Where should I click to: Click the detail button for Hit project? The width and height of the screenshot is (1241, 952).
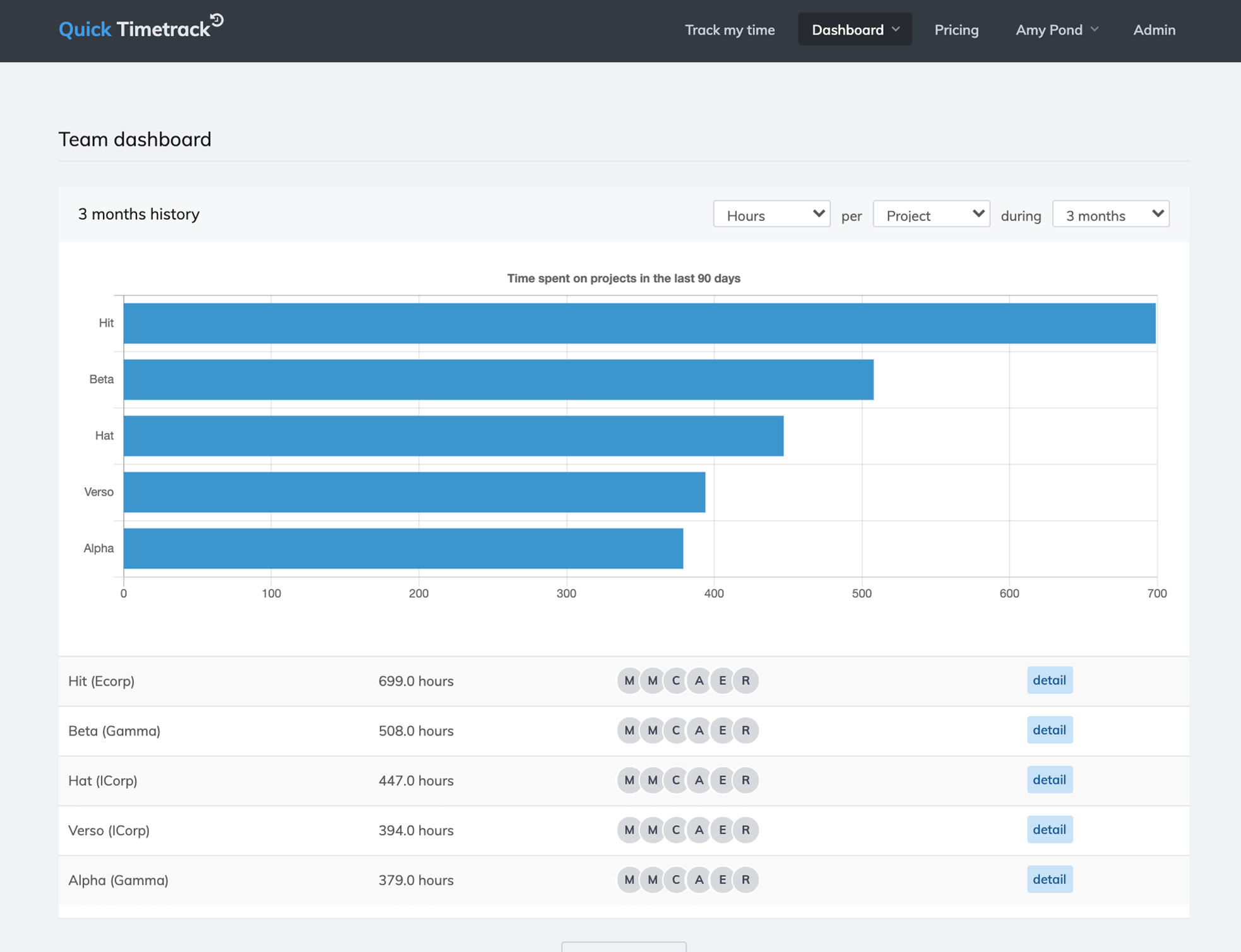(x=1049, y=680)
